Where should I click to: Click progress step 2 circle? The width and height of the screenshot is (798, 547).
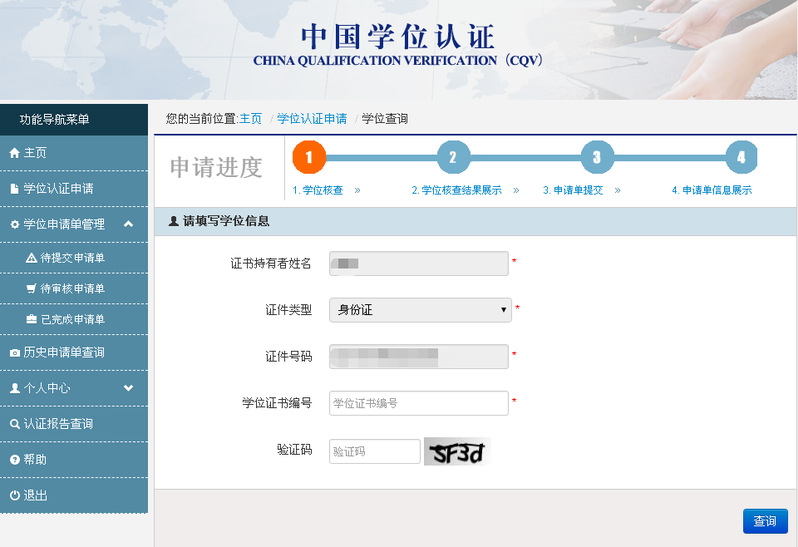[x=452, y=157]
